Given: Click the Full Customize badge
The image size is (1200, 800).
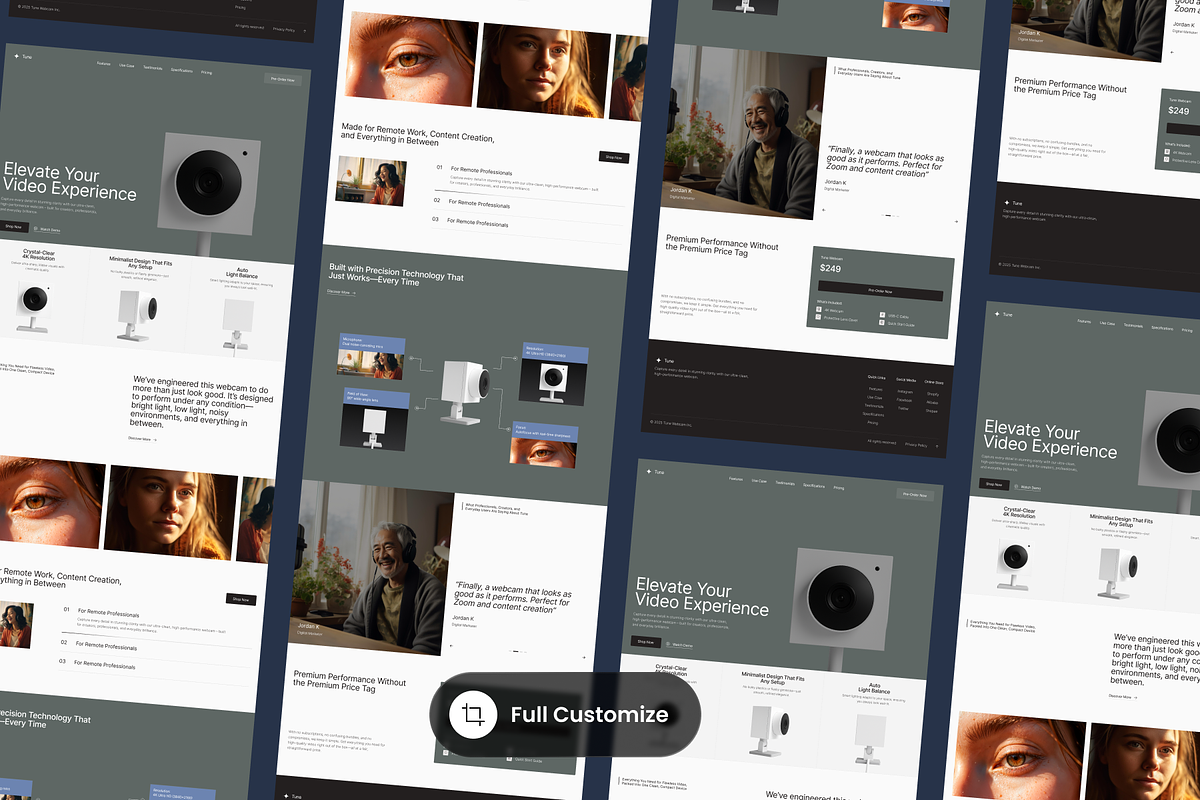Looking at the screenshot, I should tap(565, 714).
